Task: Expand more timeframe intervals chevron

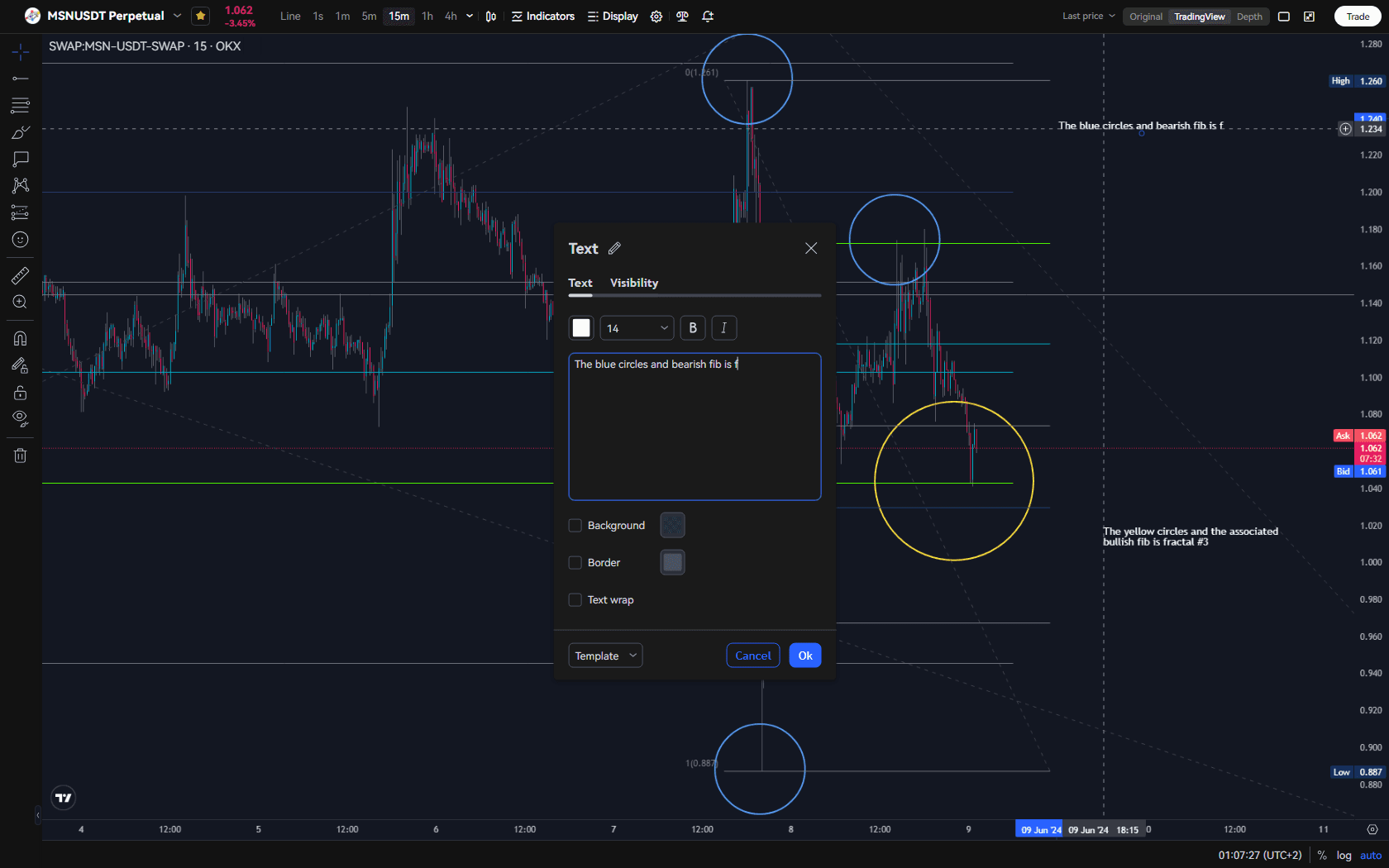Action: click(470, 17)
